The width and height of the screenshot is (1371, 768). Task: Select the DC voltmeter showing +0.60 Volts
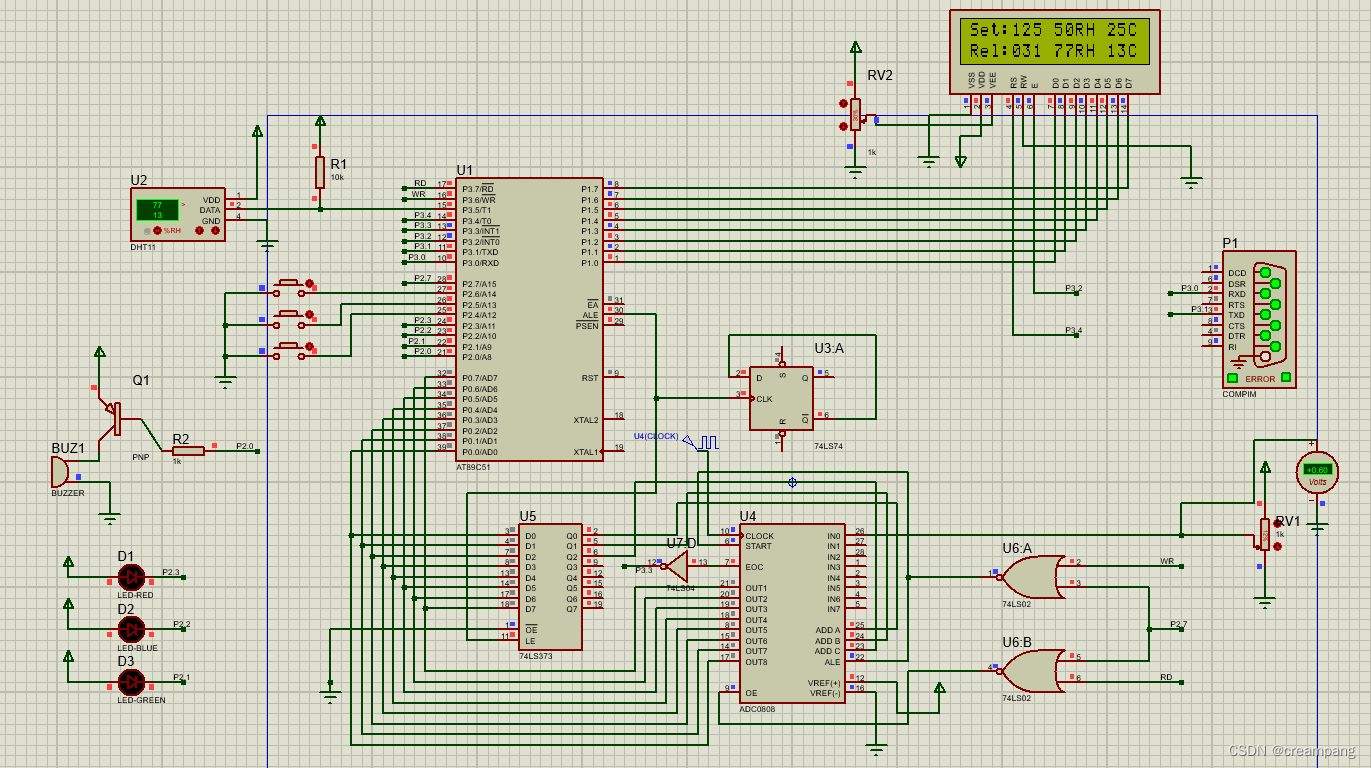click(1317, 470)
